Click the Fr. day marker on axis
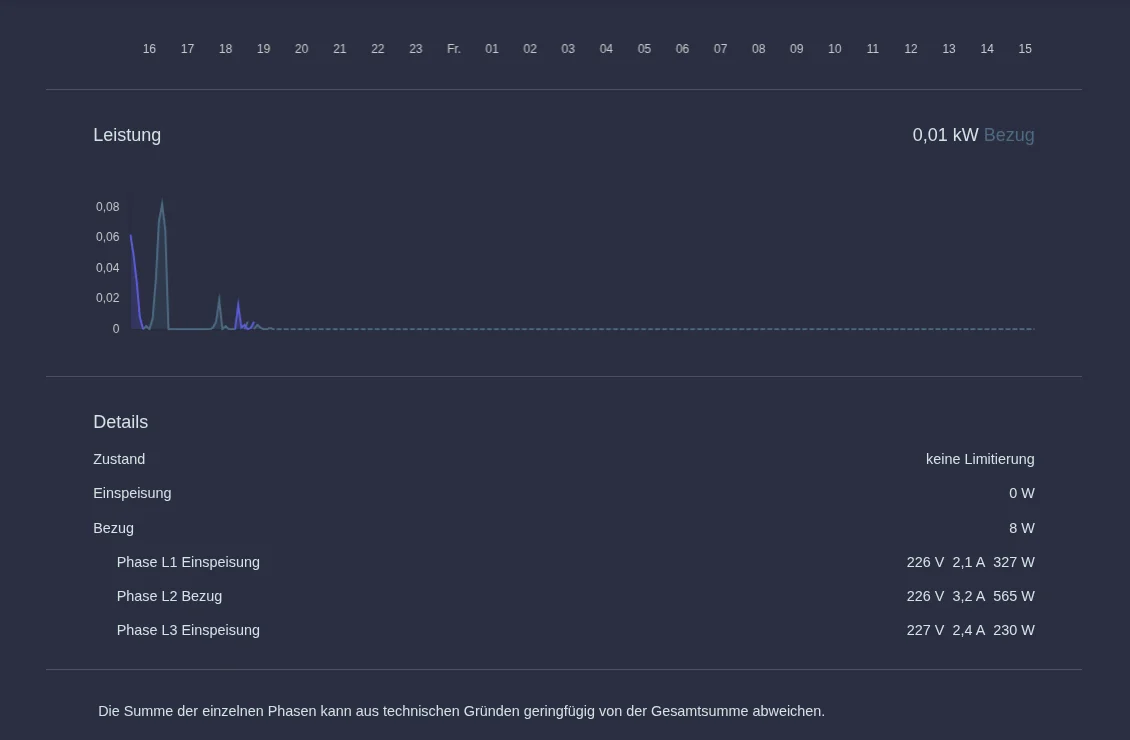Image resolution: width=1130 pixels, height=740 pixels. point(453,49)
